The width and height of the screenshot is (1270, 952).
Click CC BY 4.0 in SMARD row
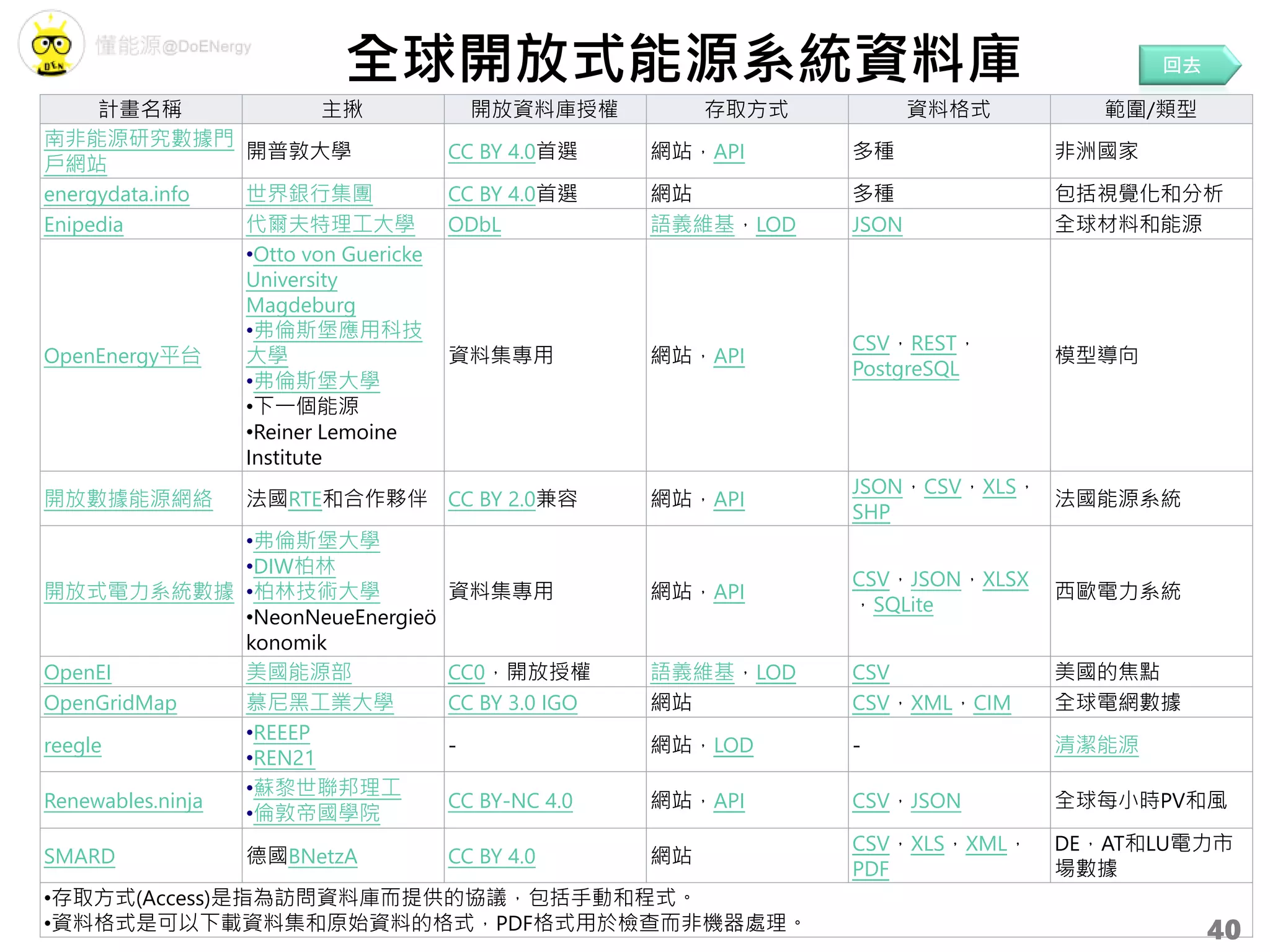(492, 856)
